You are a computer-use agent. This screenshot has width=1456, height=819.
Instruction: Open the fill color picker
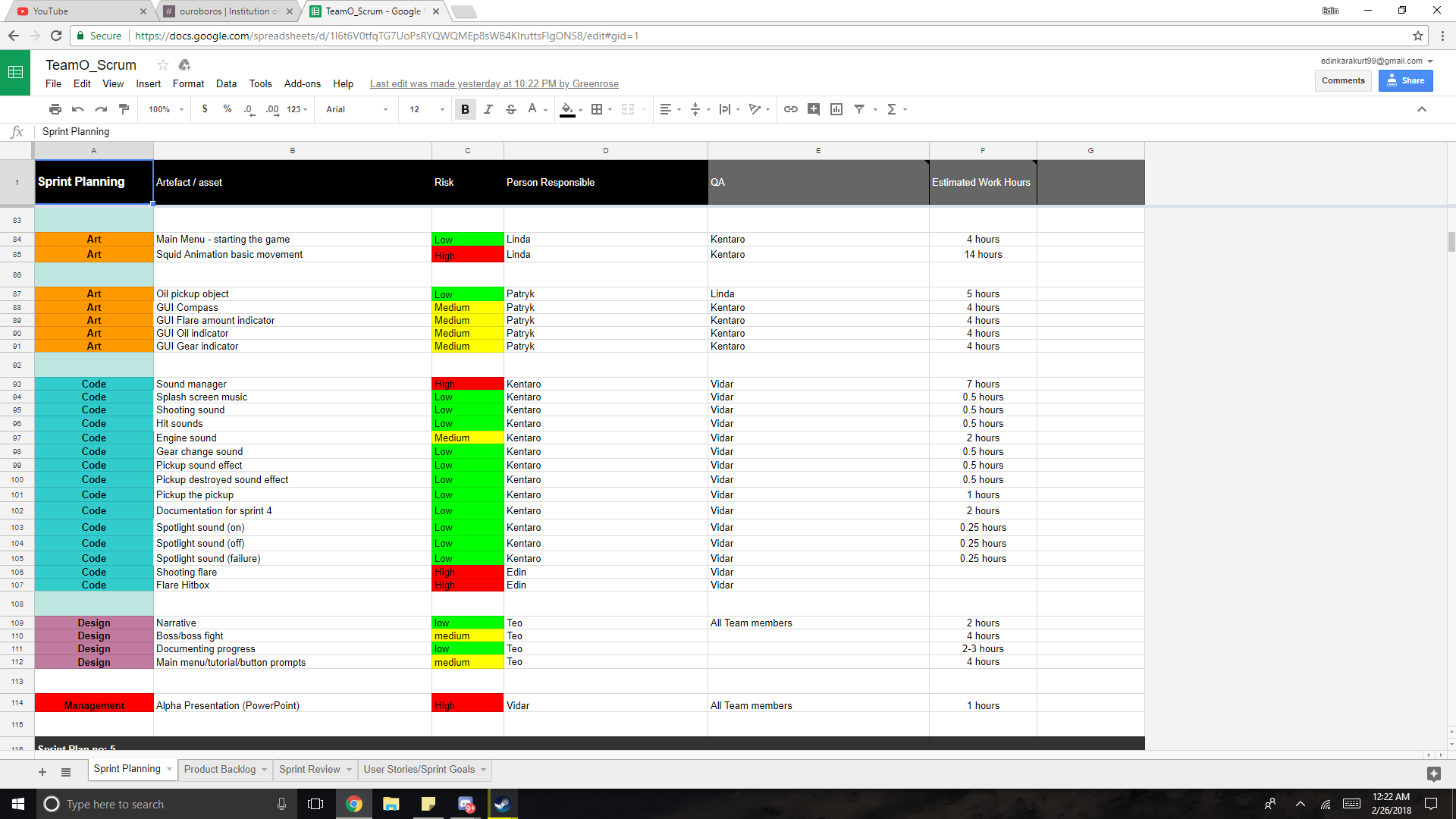coord(567,109)
